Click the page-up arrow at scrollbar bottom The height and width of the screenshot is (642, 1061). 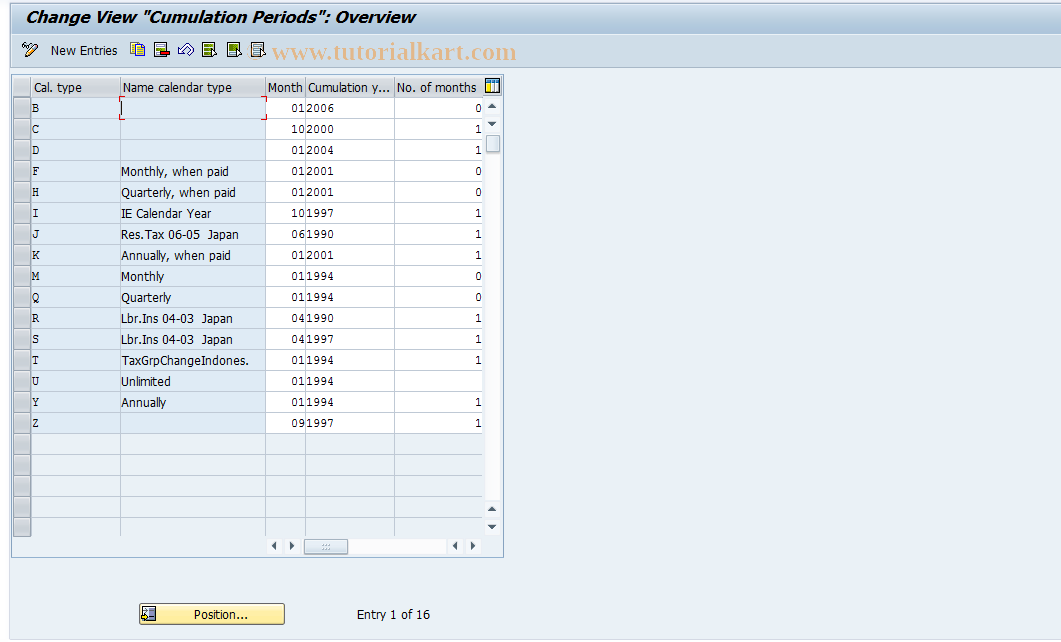493,509
